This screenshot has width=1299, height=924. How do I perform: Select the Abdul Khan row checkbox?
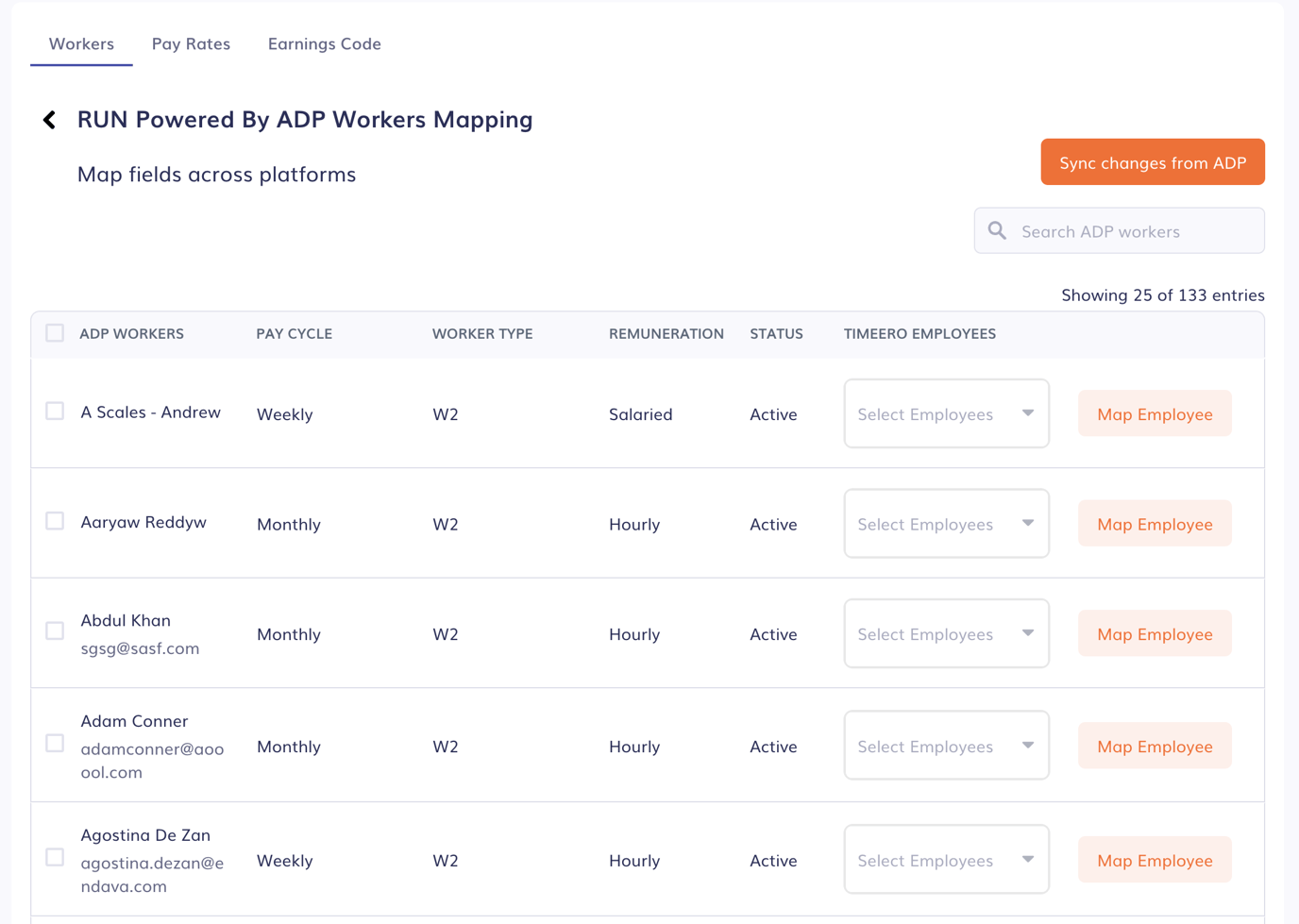pos(55,631)
